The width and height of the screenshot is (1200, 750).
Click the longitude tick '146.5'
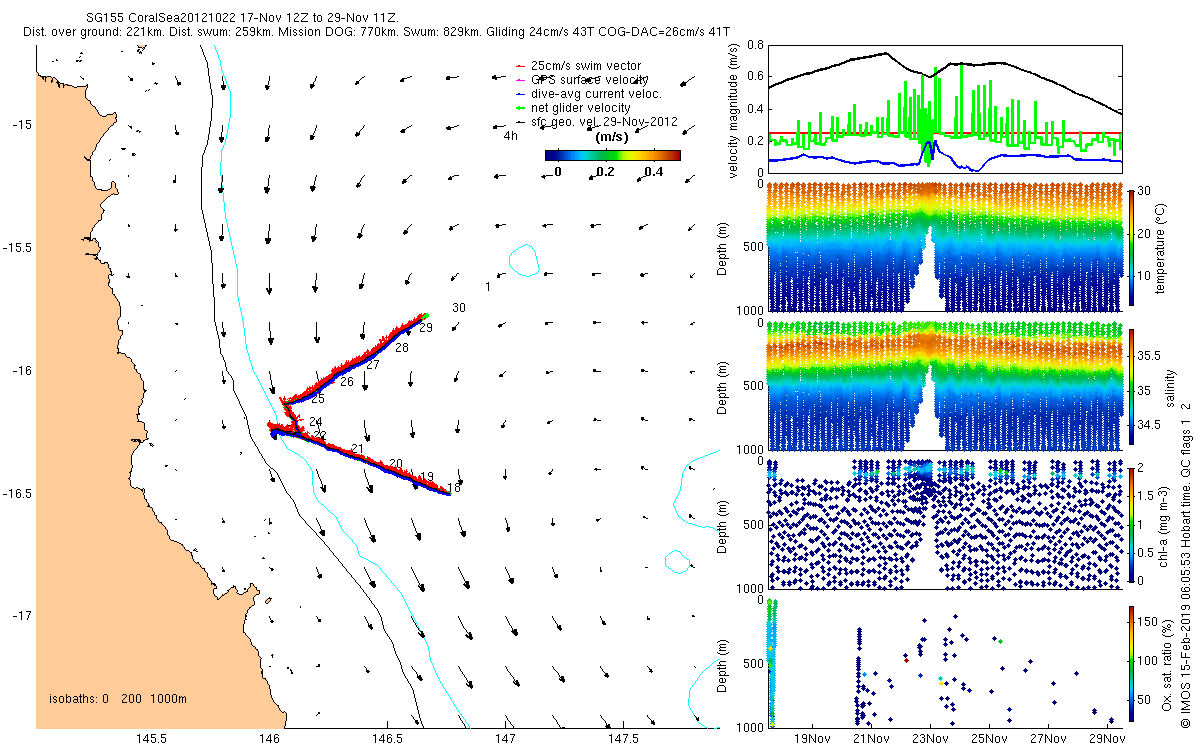pyautogui.click(x=387, y=738)
